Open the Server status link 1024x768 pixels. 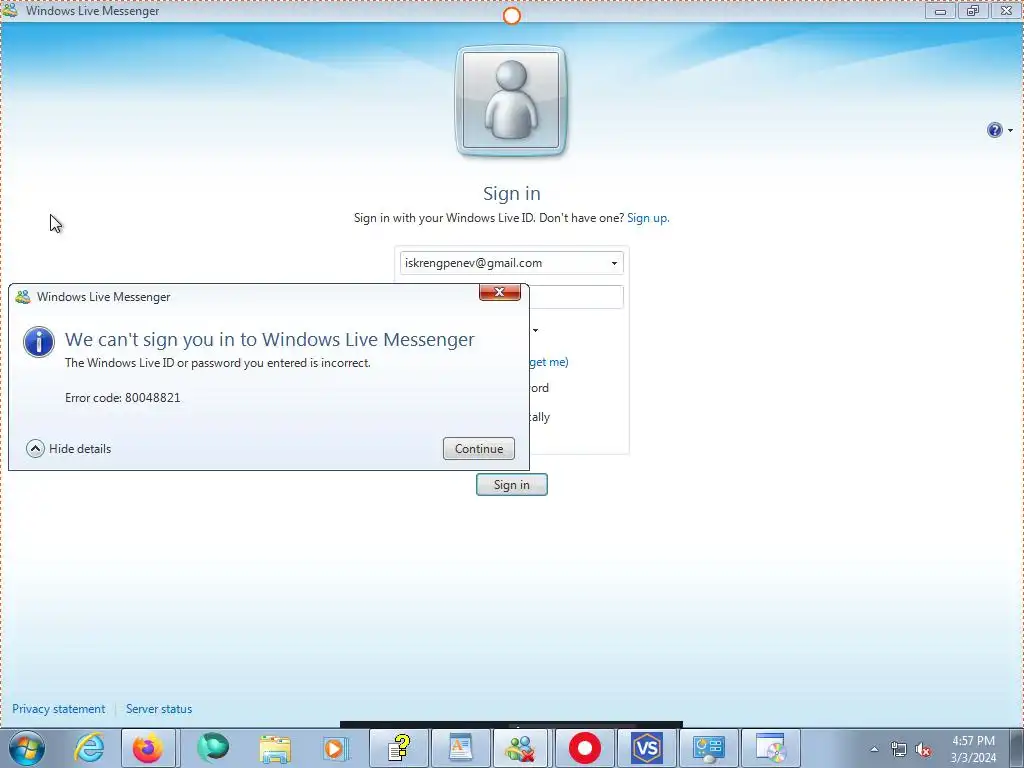coord(159,709)
